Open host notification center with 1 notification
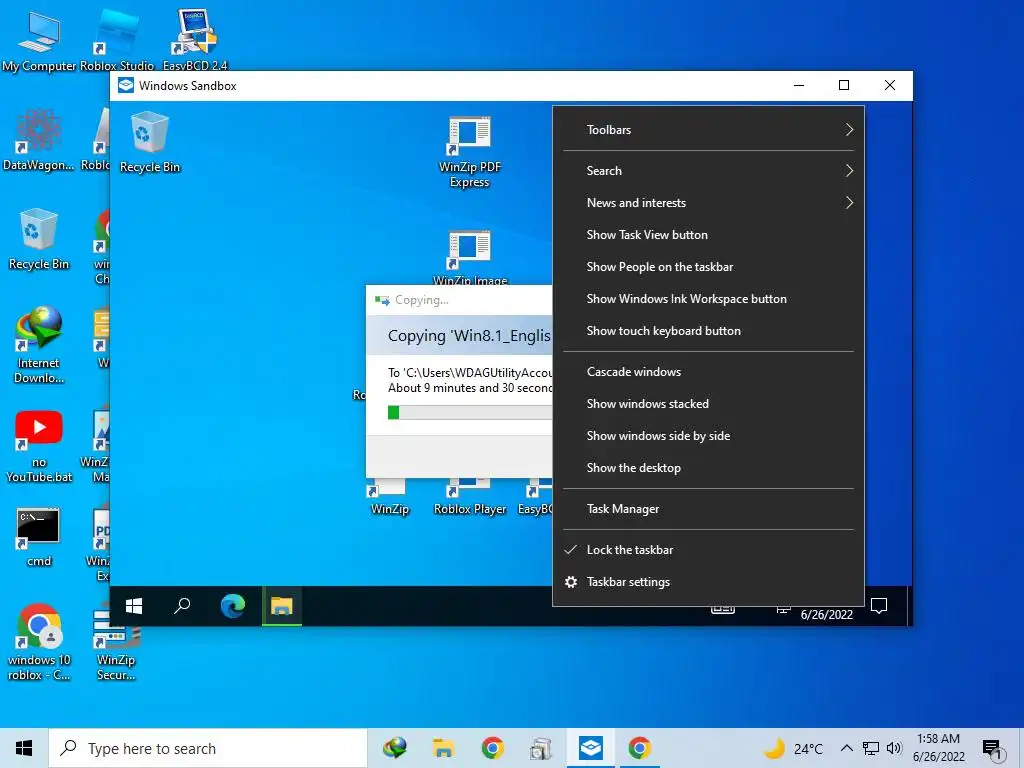This screenshot has width=1024, height=768. 993,750
